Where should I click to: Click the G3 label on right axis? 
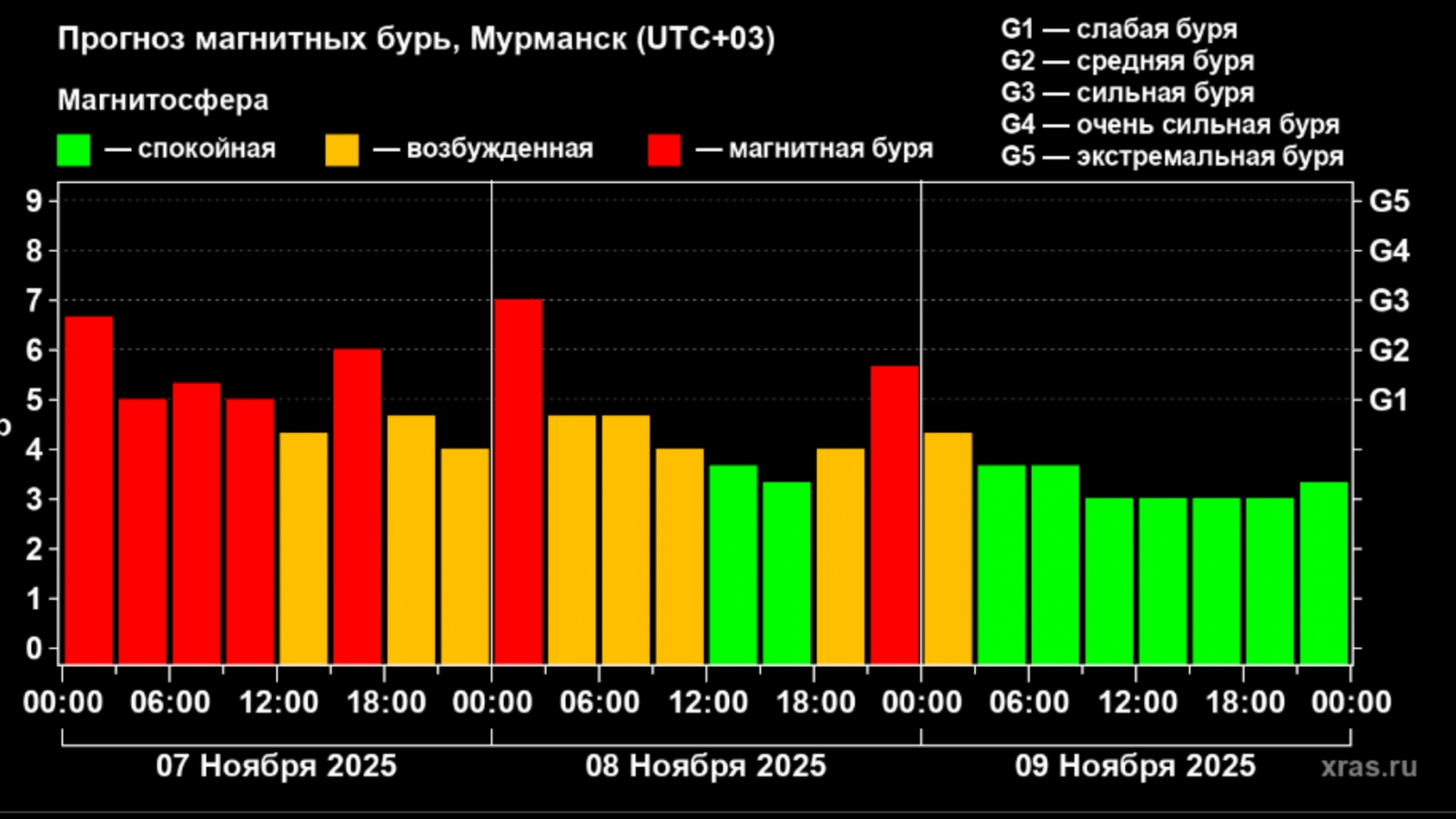tap(1389, 300)
